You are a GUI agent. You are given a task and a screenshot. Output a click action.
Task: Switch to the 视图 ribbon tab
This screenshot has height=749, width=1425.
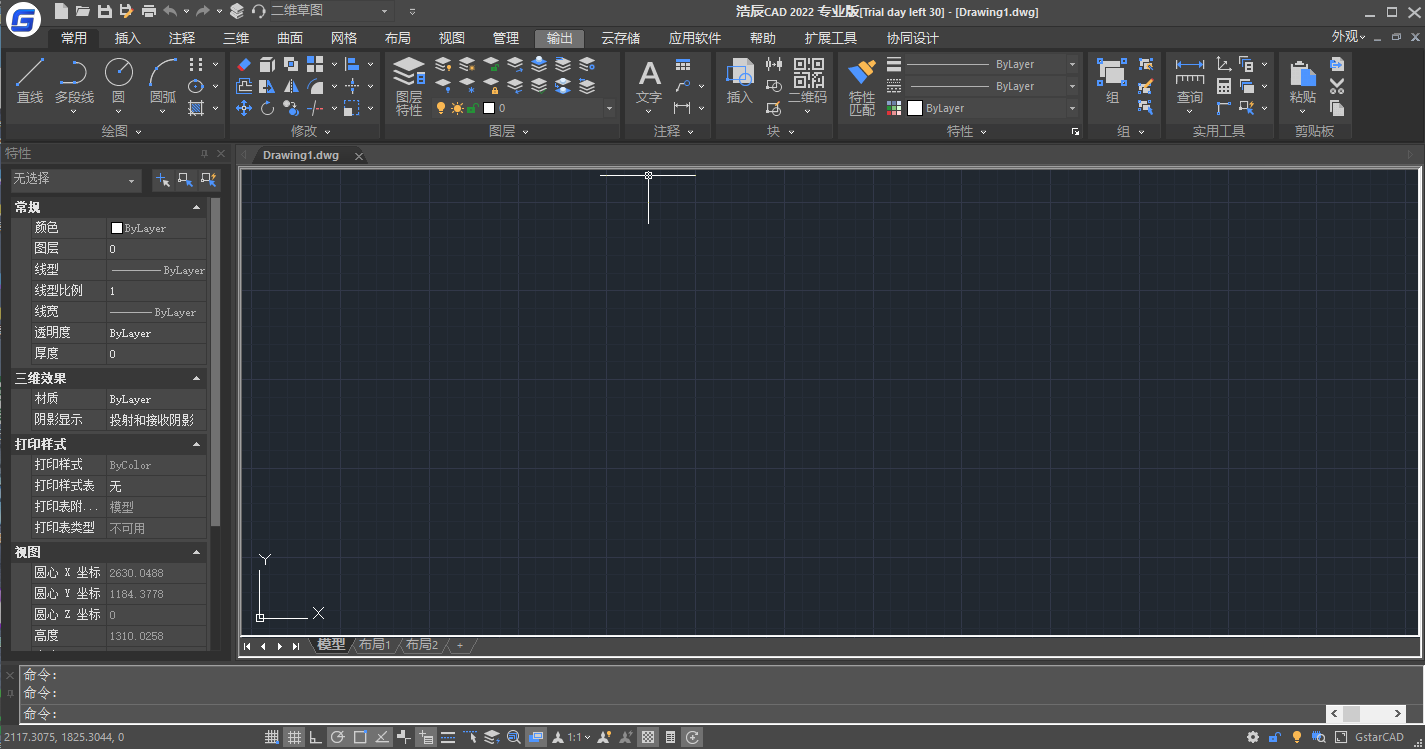(452, 38)
